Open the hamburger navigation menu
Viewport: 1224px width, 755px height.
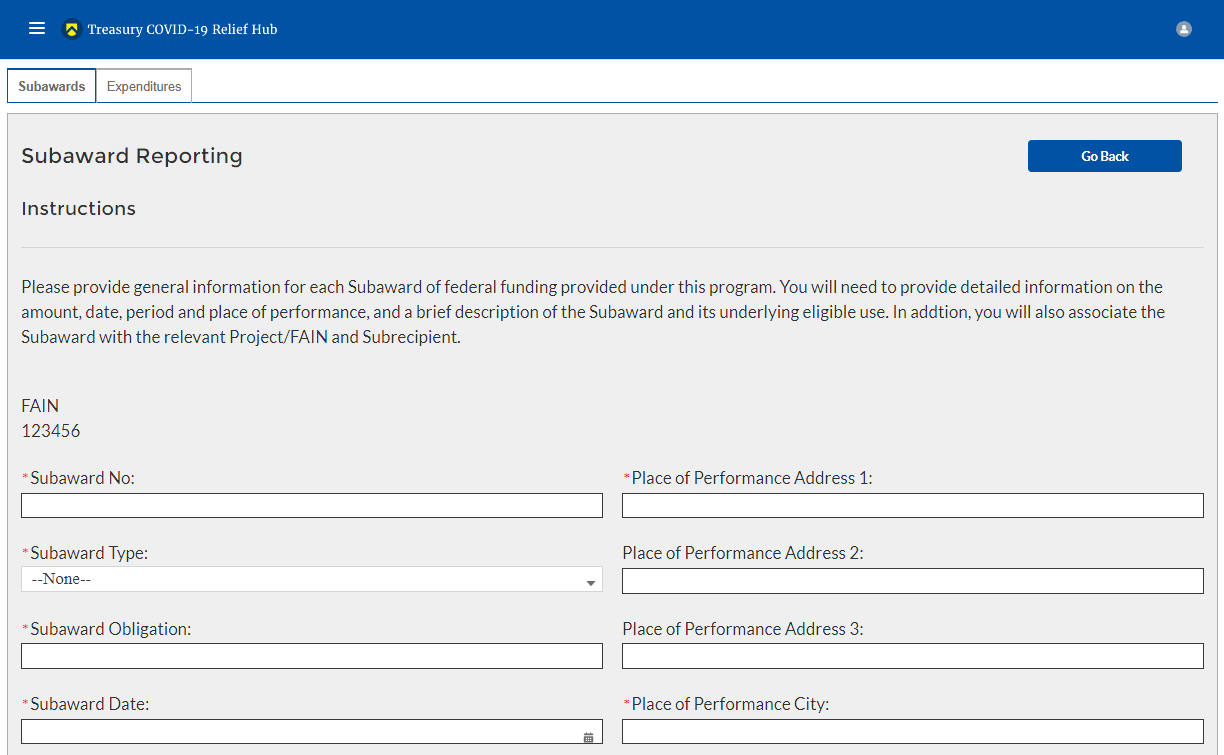pyautogui.click(x=37, y=29)
